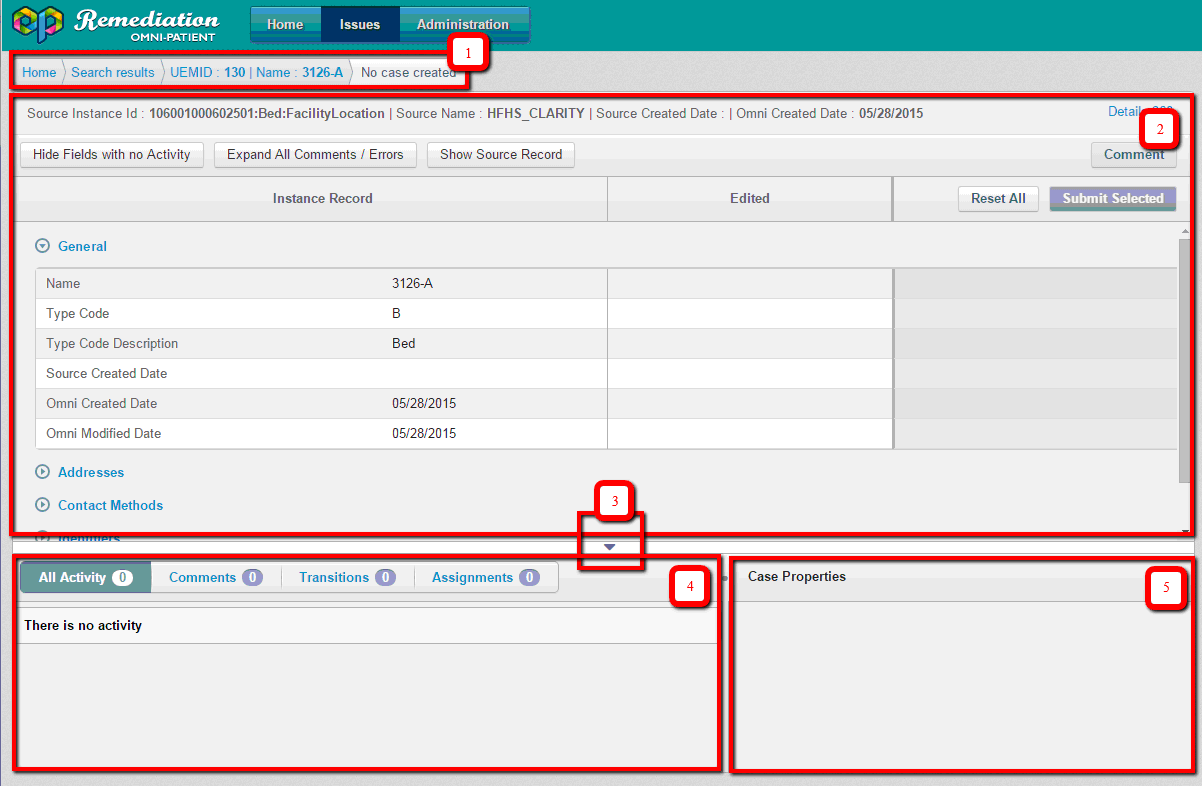Click Submit Selected button
This screenshot has width=1202, height=786.
coord(1112,198)
